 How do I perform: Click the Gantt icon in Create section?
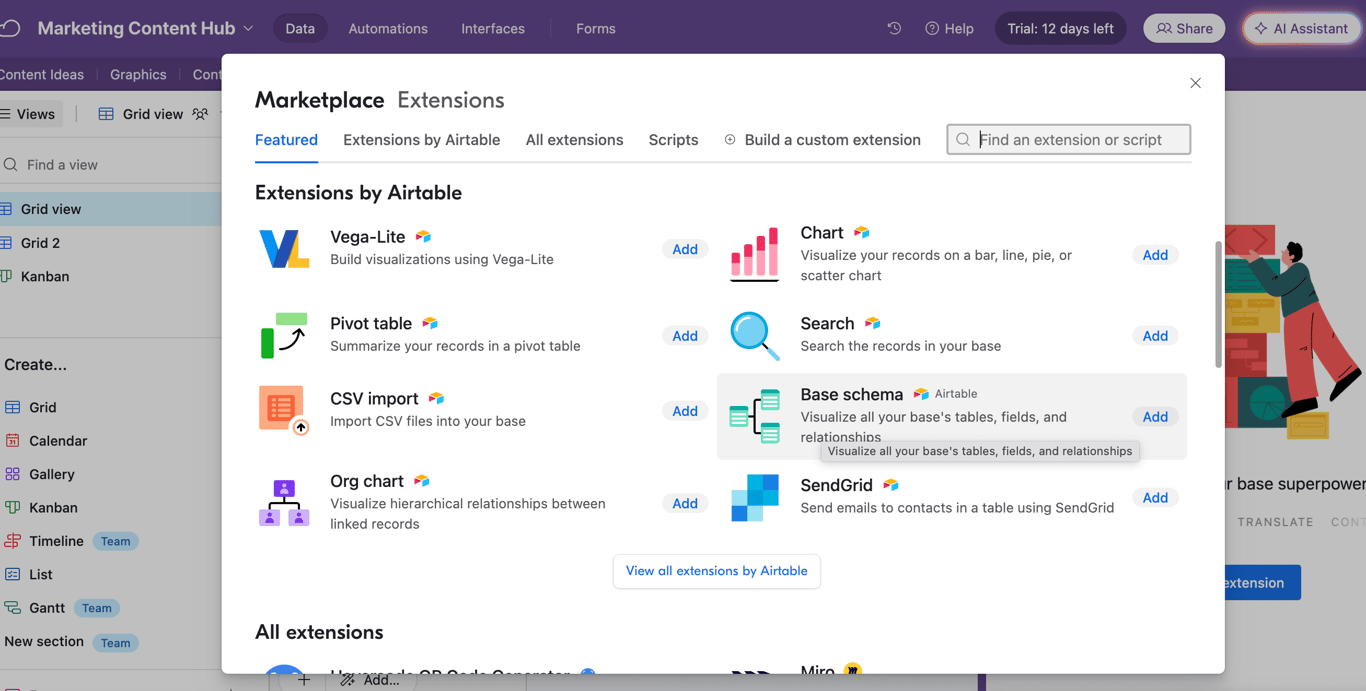[x=13, y=607]
